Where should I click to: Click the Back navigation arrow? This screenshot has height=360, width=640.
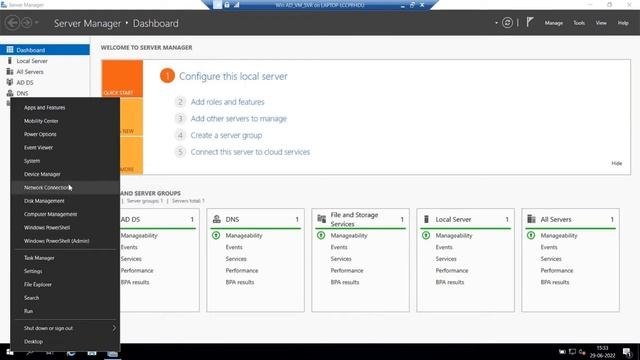point(12,23)
